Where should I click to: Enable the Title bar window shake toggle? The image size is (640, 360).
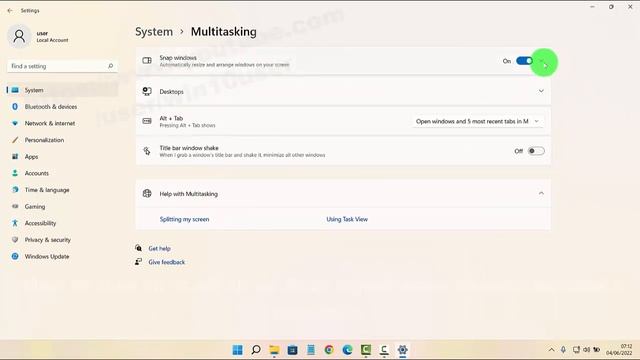tap(536, 151)
